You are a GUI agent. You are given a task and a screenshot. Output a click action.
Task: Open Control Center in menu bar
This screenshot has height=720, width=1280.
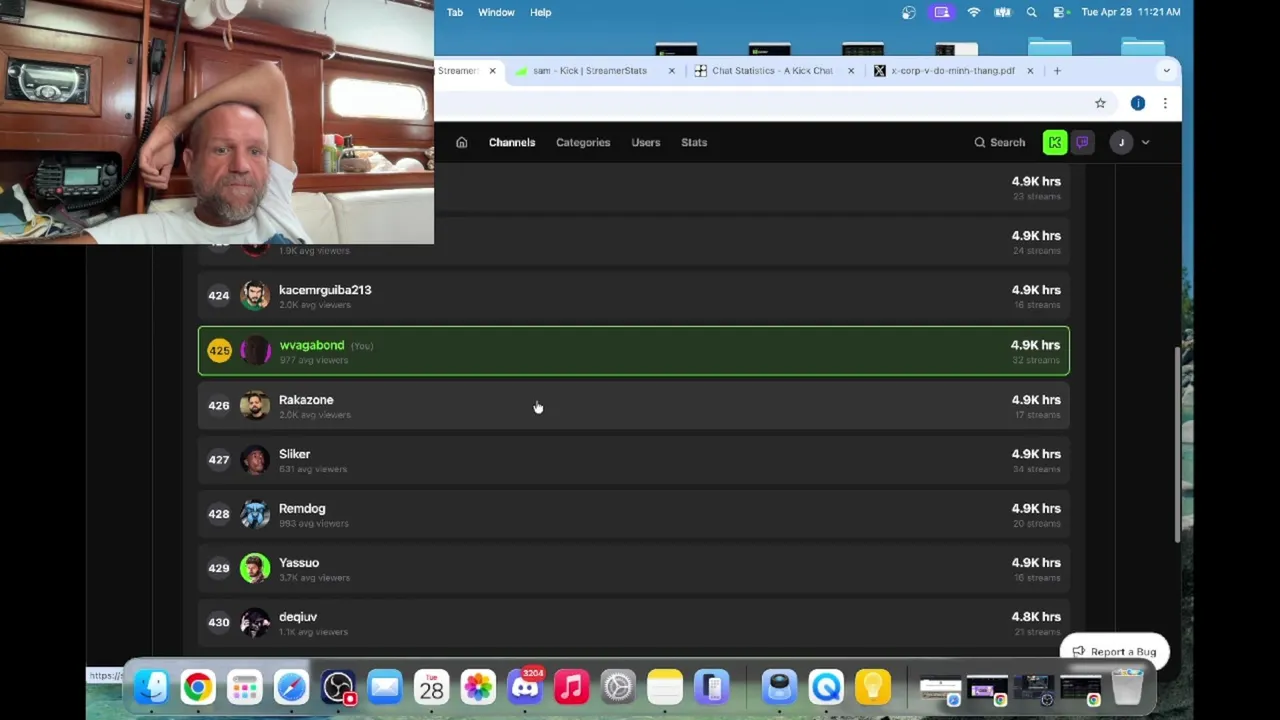point(1059,12)
